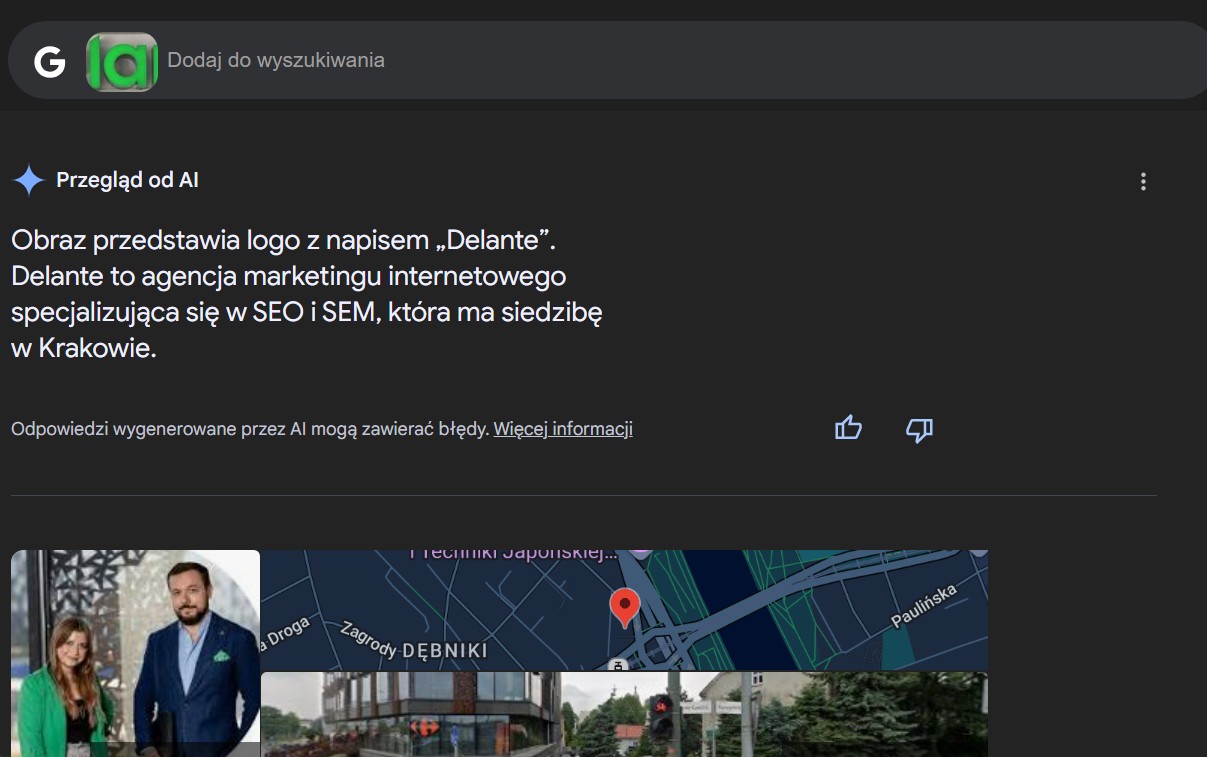Viewport: 1207px width, 757px height.
Task: Open the Więcej informacji link
Action: (x=562, y=428)
